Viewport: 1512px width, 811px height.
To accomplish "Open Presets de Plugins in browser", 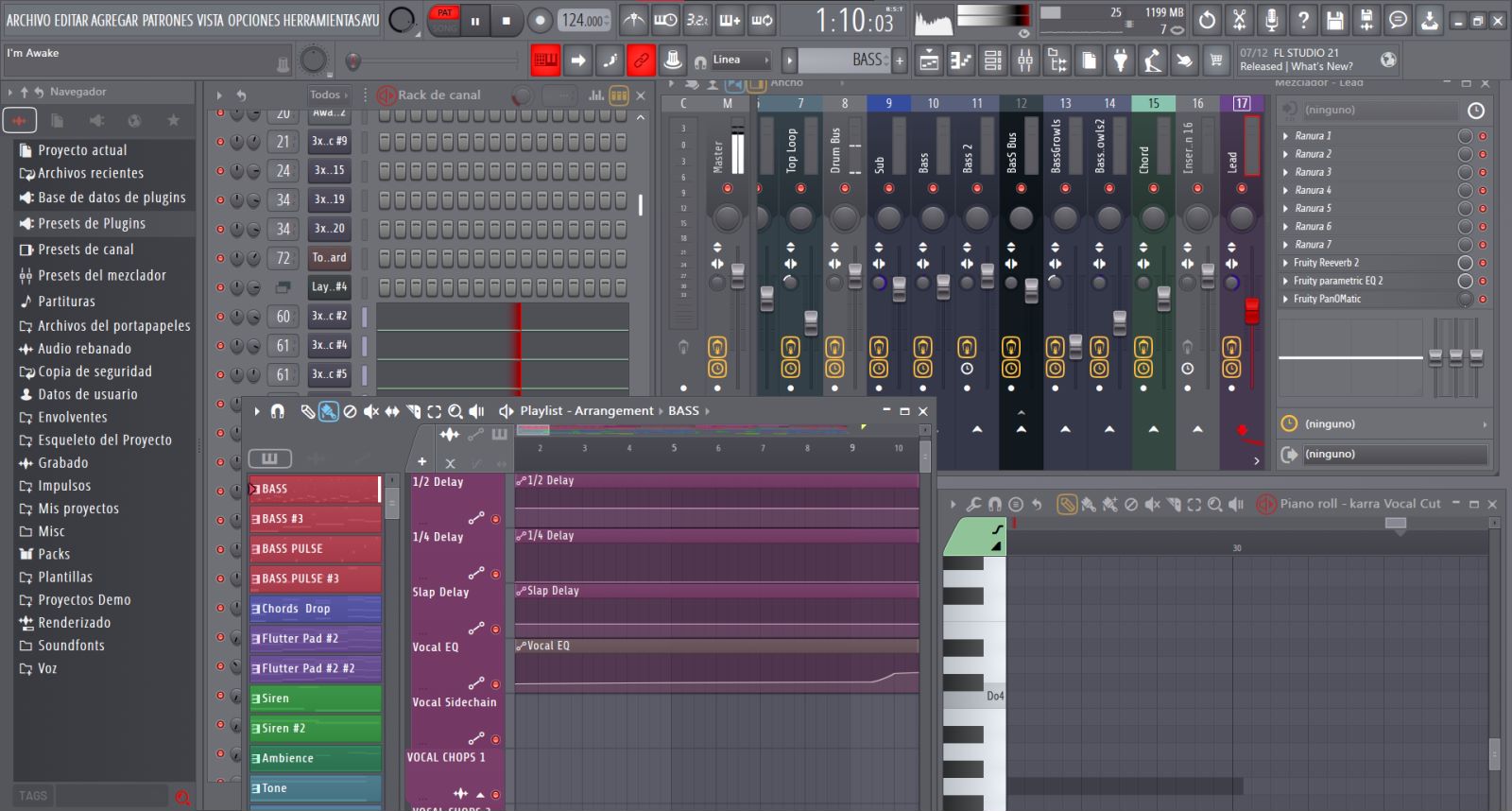I will 91,224.
